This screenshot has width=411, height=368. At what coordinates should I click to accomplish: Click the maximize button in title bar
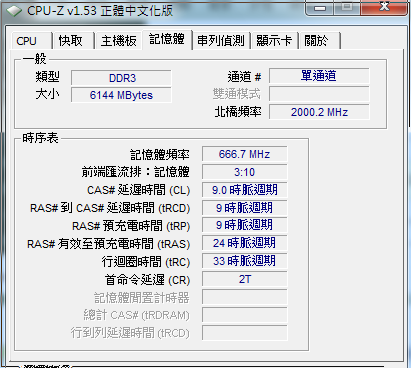347,7
